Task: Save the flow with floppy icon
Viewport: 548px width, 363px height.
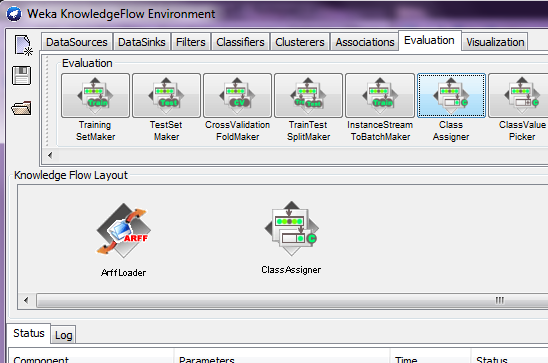Action: pos(22,75)
